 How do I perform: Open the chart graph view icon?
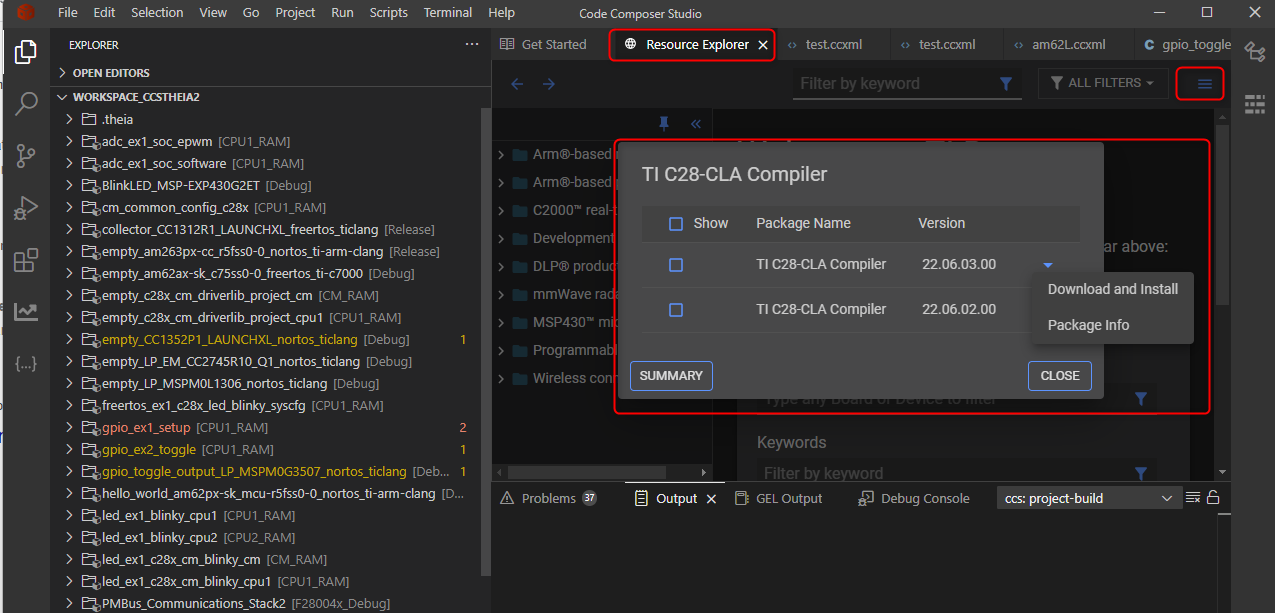click(26, 312)
